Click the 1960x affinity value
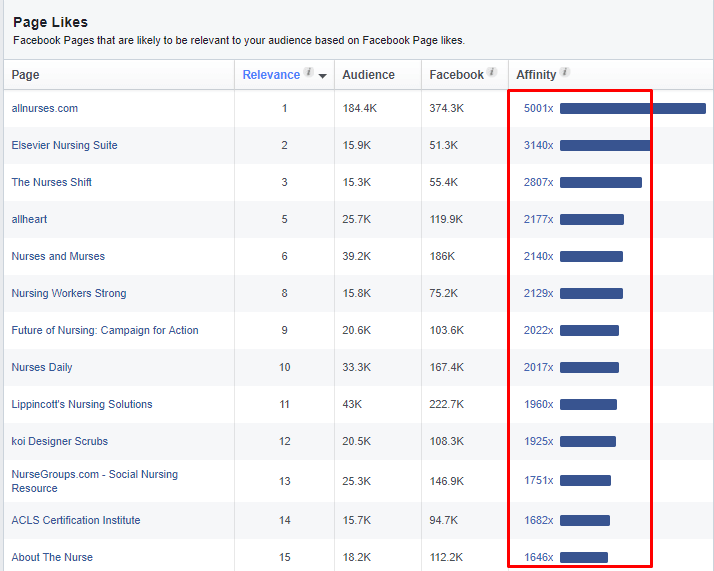Screen dimensions: 714x571 coord(539,404)
